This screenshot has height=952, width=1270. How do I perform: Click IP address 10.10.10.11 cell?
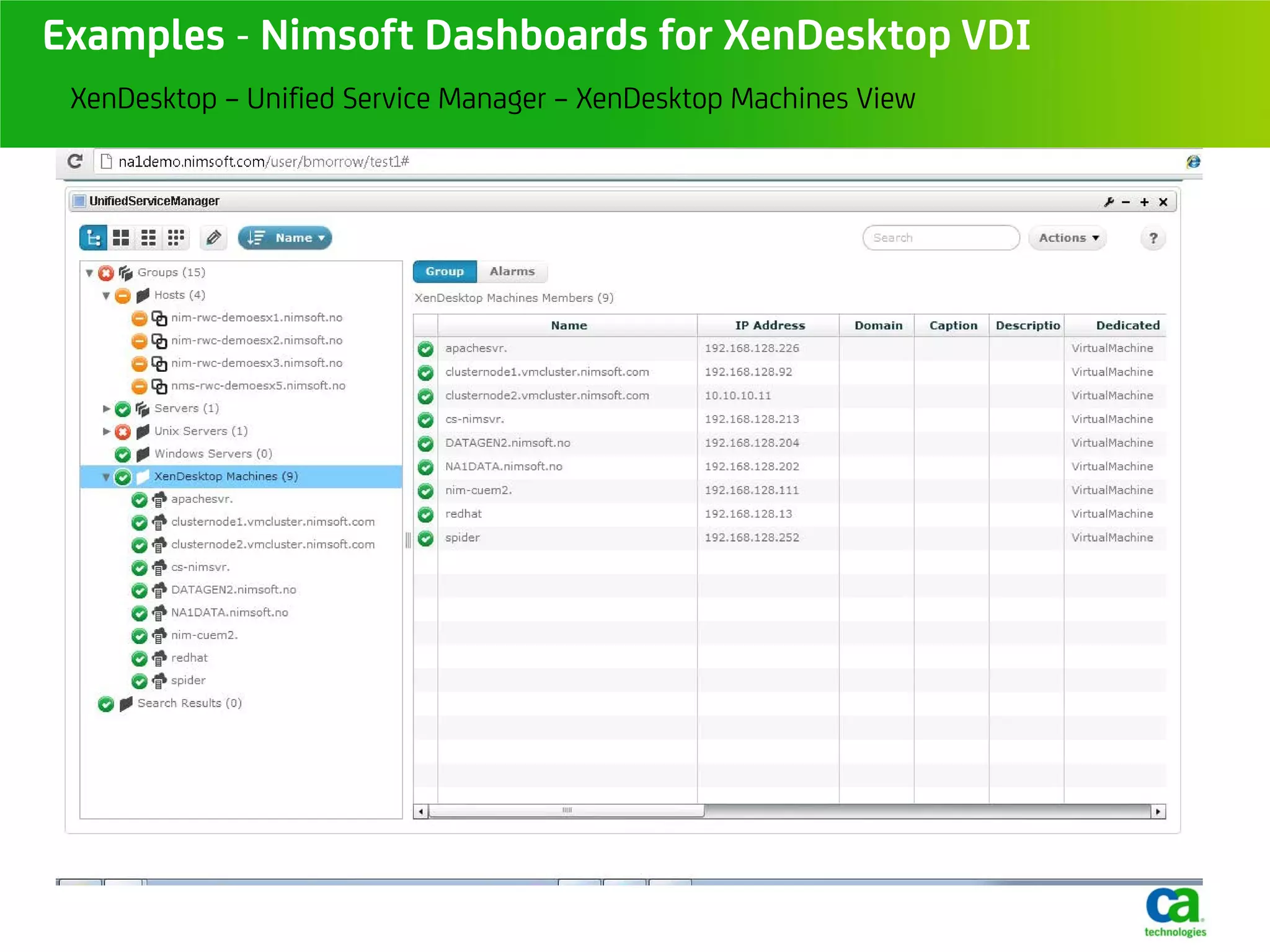point(737,396)
